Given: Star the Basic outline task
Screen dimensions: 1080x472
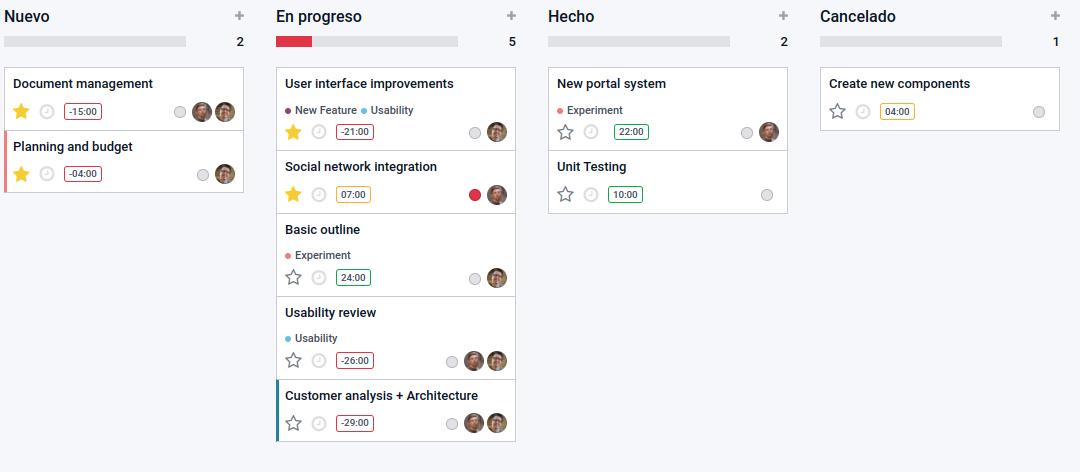Looking at the screenshot, I should click(x=293, y=278).
